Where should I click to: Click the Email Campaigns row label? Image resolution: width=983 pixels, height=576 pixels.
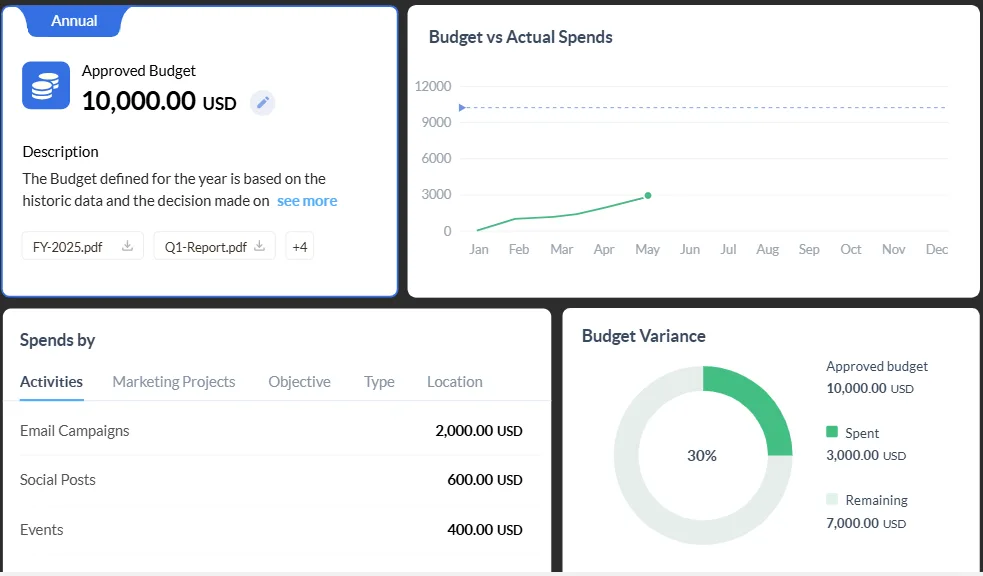coord(75,431)
